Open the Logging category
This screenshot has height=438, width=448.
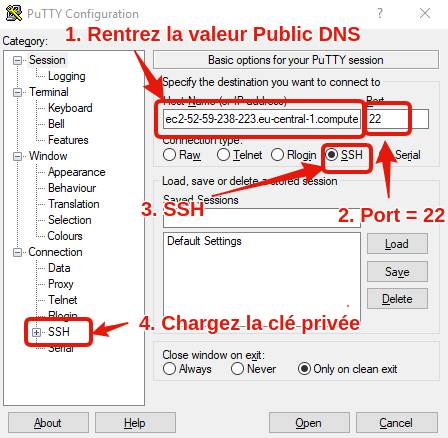pos(67,76)
